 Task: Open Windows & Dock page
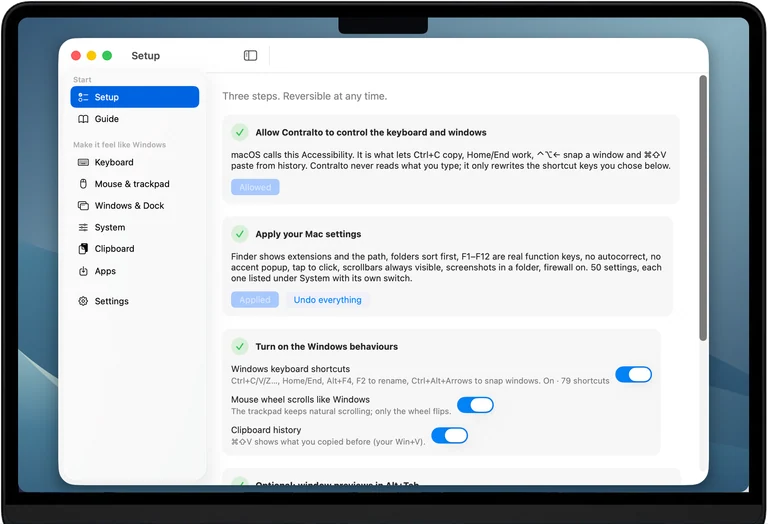[x=135, y=206]
